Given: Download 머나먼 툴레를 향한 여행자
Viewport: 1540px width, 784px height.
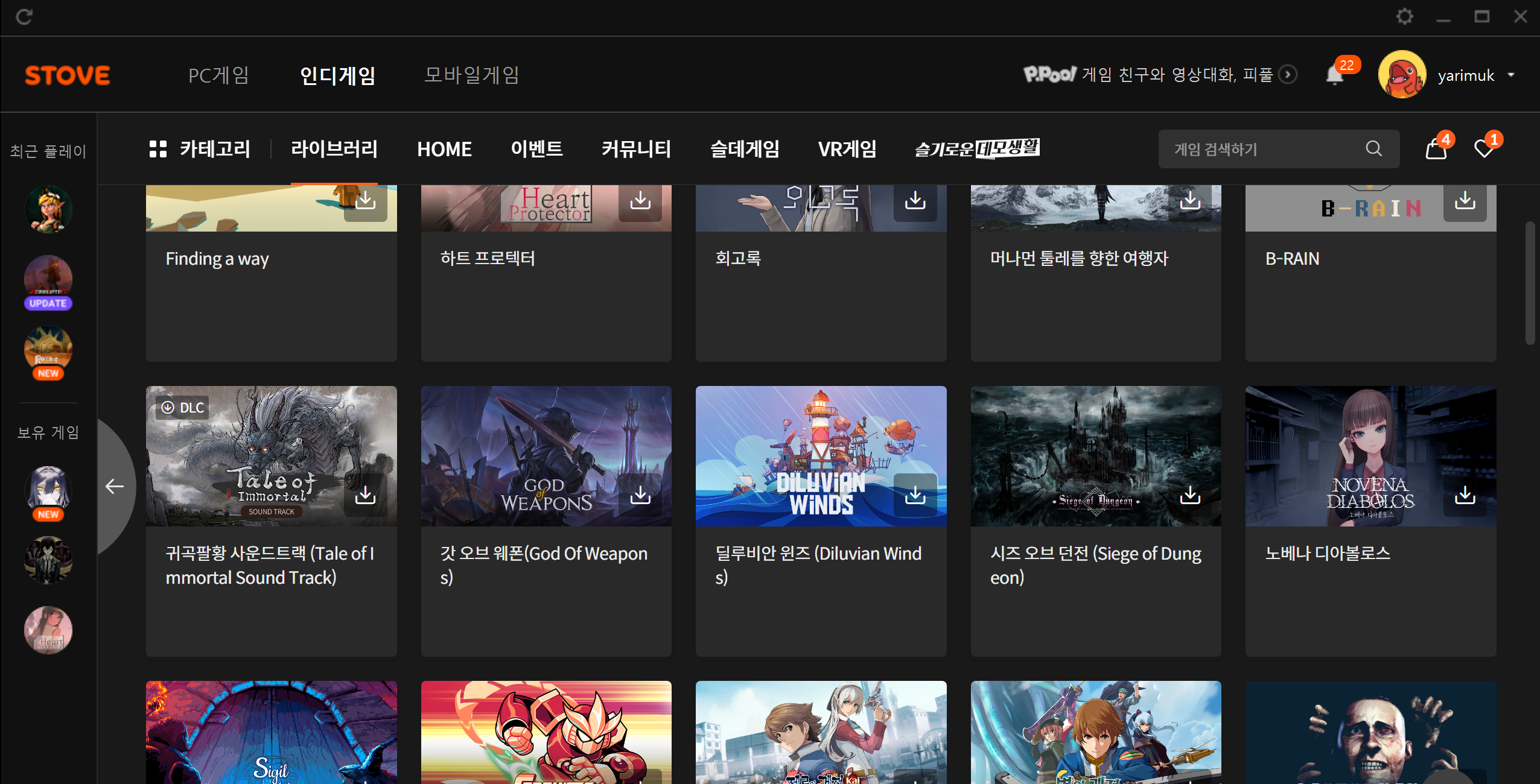Looking at the screenshot, I should [1190, 201].
